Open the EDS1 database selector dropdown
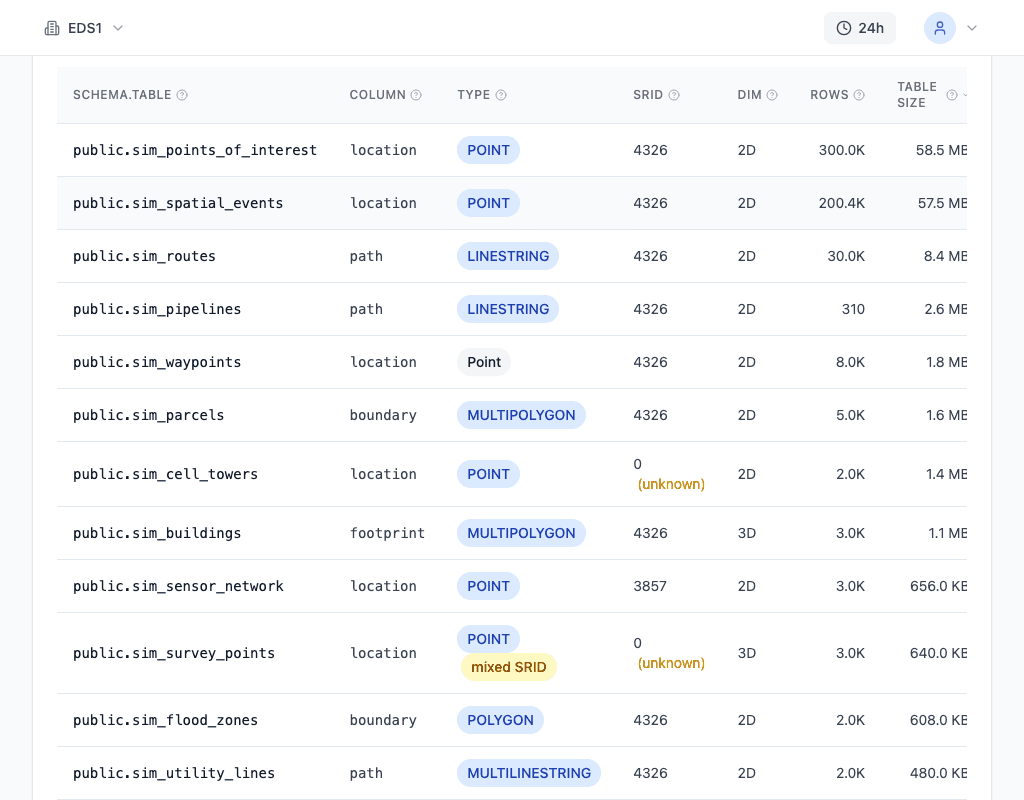The width and height of the screenshot is (1024, 800). [x=84, y=28]
